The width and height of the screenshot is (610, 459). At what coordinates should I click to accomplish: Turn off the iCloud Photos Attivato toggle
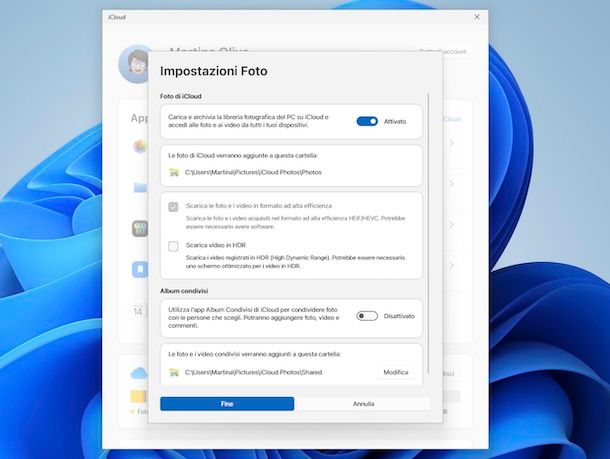click(367, 121)
